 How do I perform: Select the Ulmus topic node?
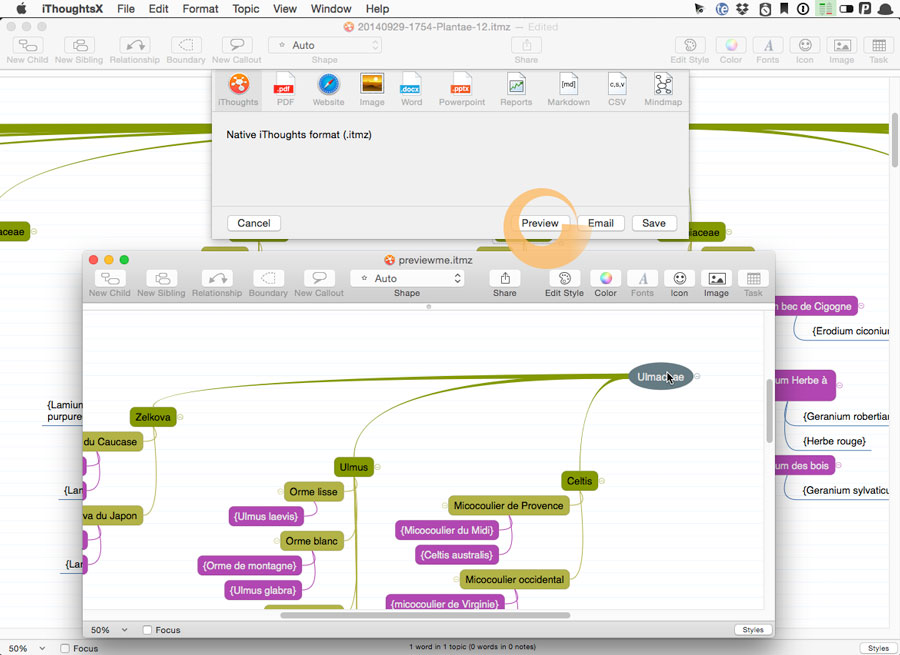click(x=354, y=467)
